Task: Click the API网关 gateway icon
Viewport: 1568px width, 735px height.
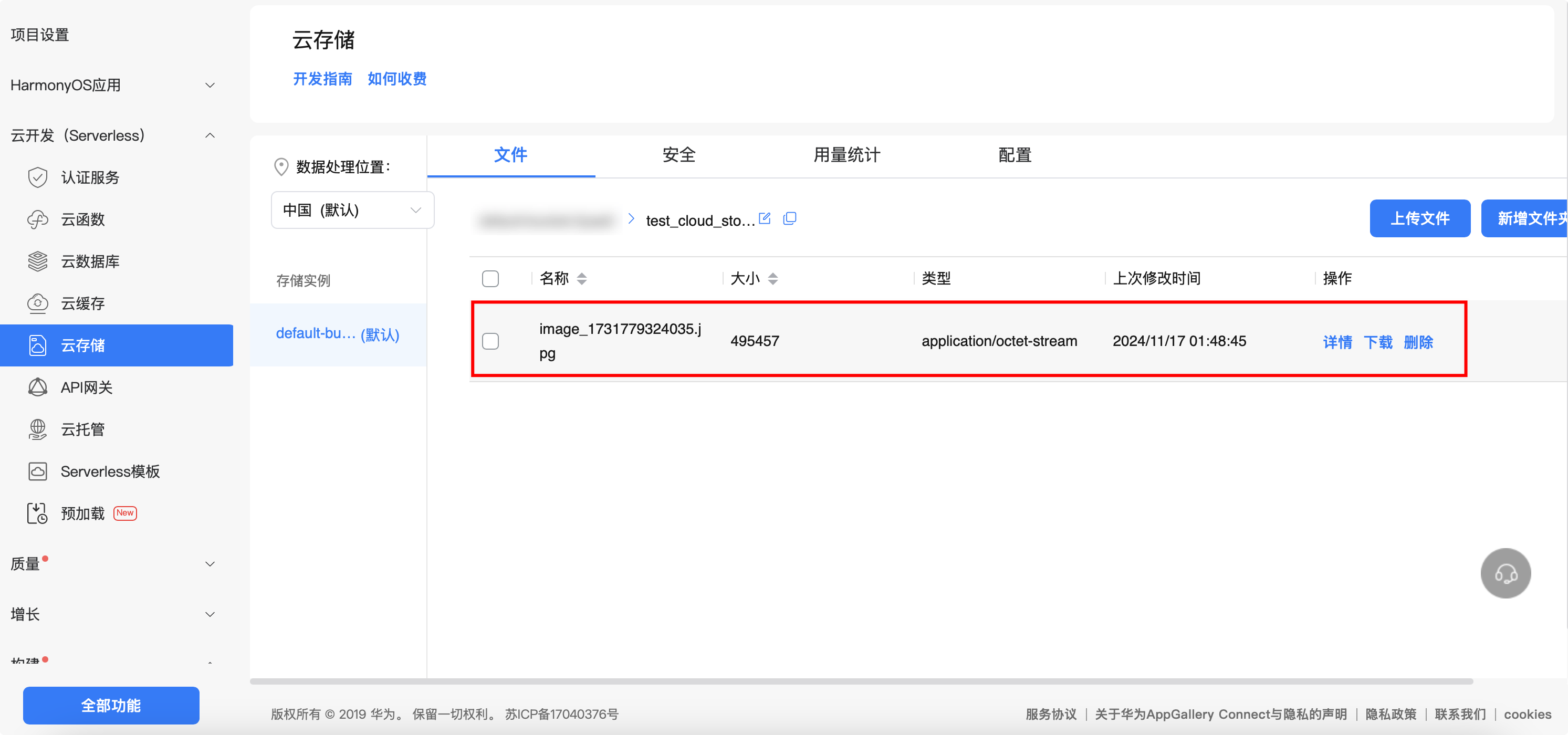Action: 38,387
